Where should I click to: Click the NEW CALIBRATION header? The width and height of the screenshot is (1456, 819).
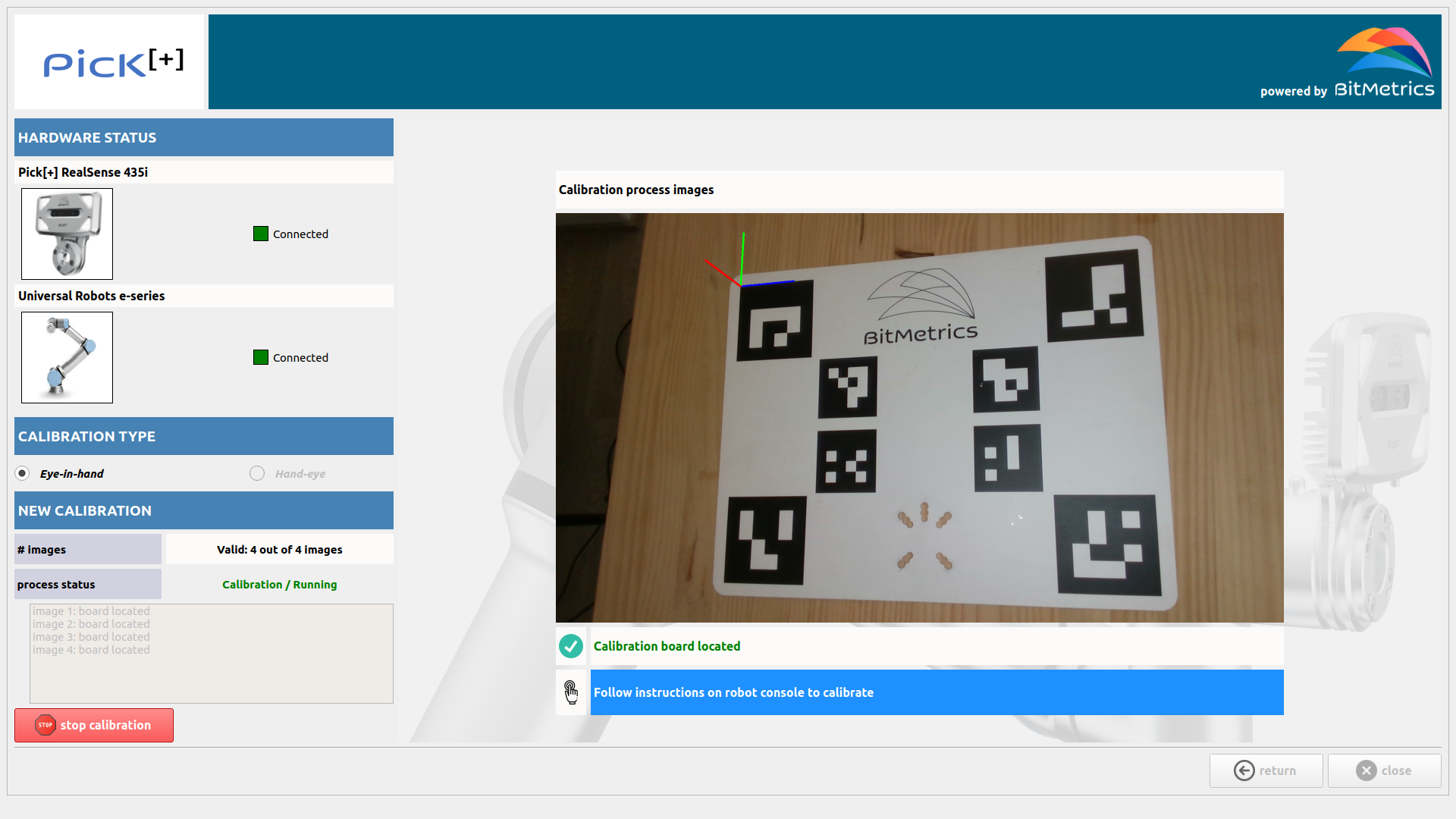(204, 510)
